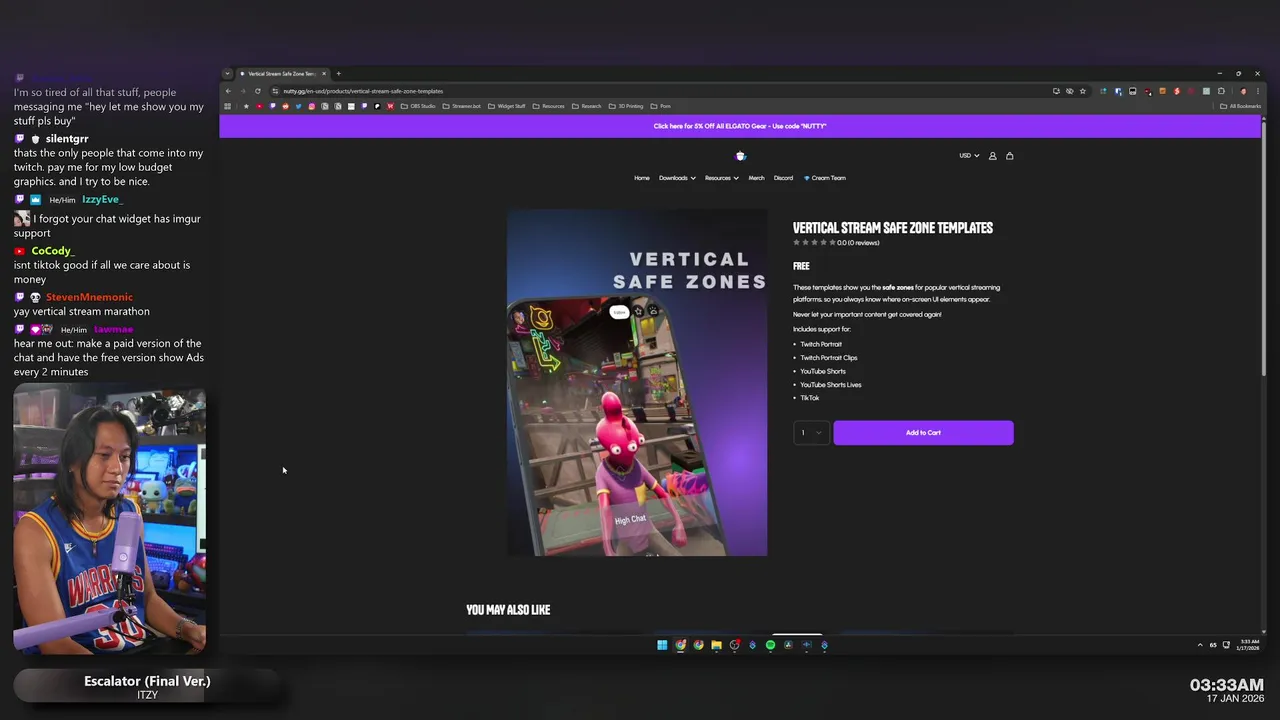
Task: Click chat username 'StevenMnemonic'
Action: click(89, 297)
